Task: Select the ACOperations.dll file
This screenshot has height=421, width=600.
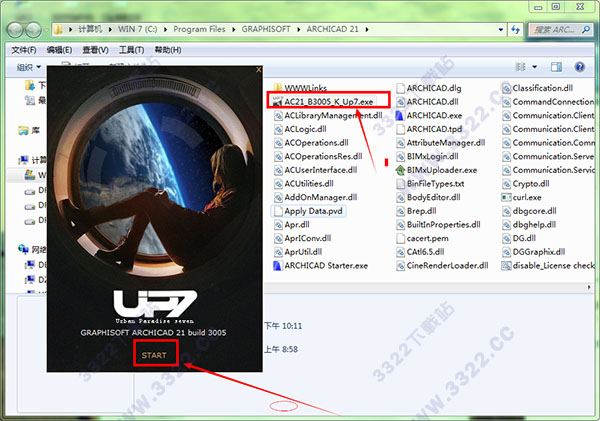Action: [x=311, y=143]
